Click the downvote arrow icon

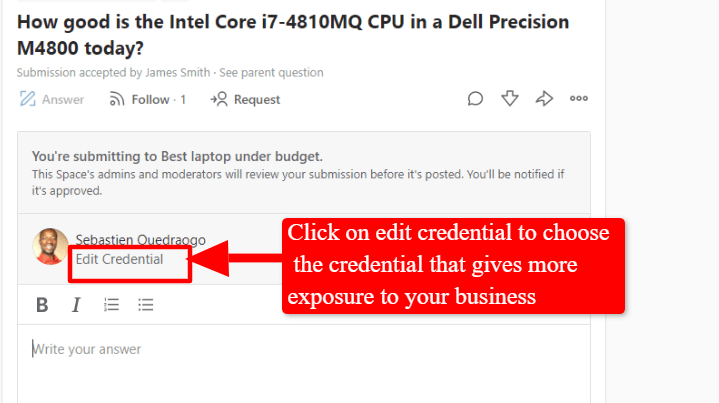(x=510, y=98)
